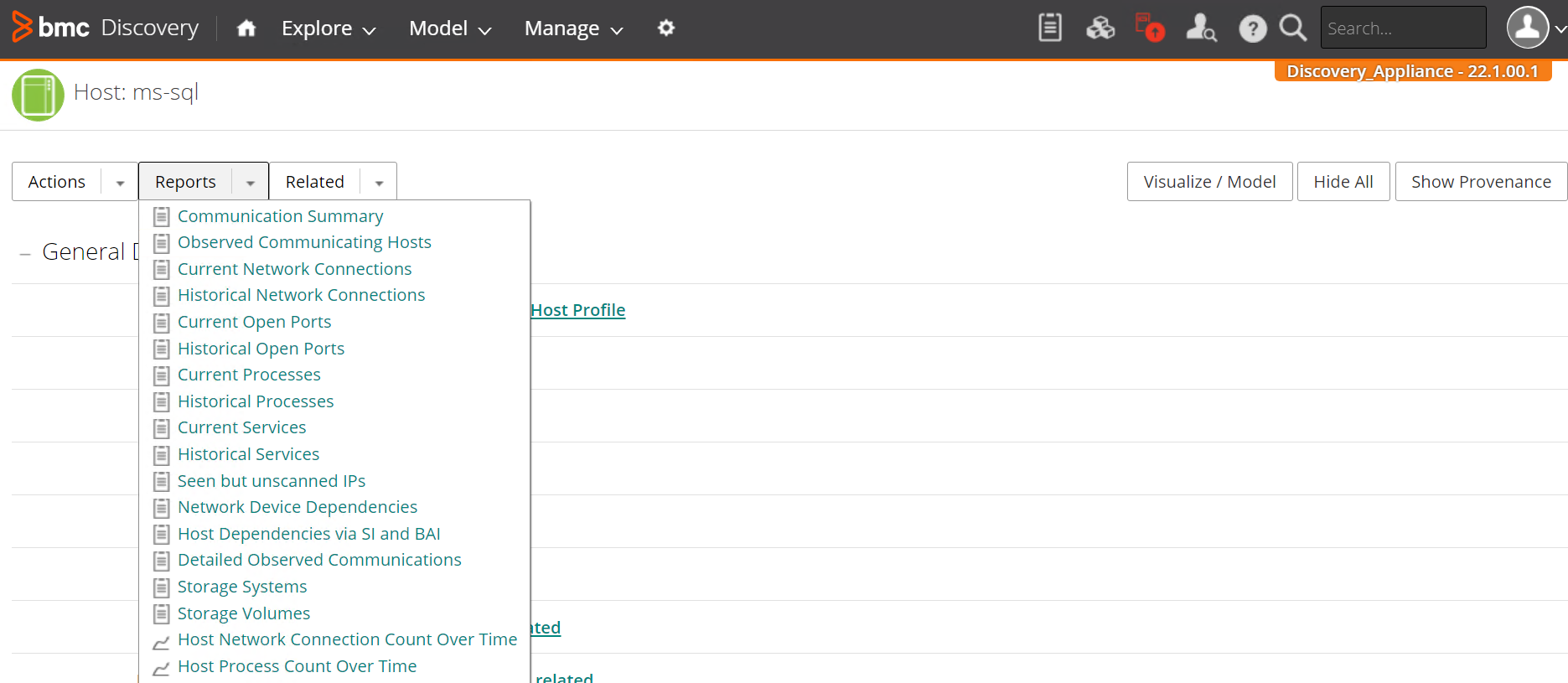Collapse the General Details section

[x=25, y=253]
